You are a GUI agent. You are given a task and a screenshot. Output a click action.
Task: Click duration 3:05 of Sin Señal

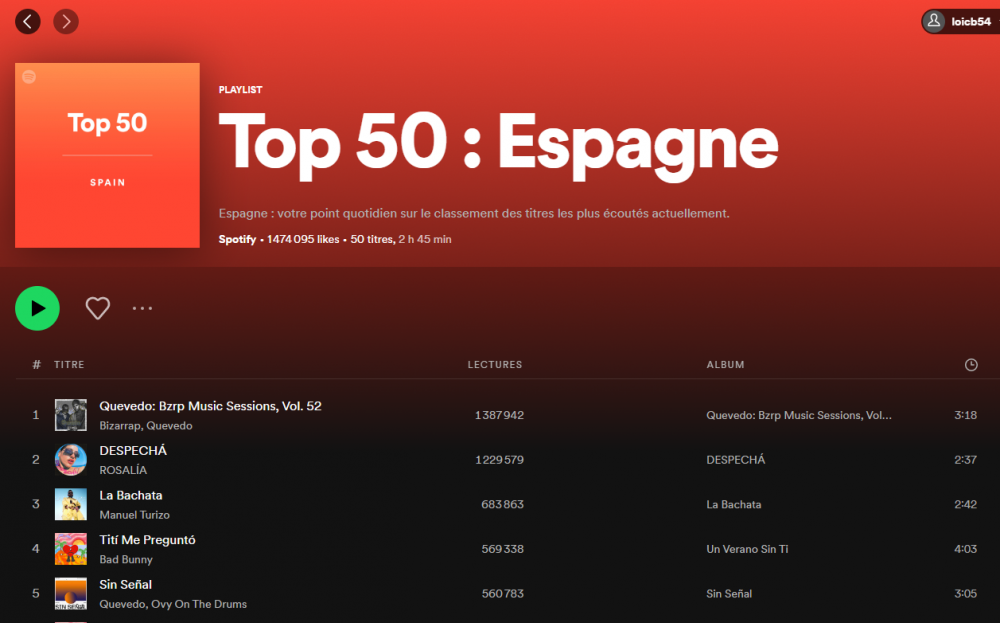coord(966,594)
